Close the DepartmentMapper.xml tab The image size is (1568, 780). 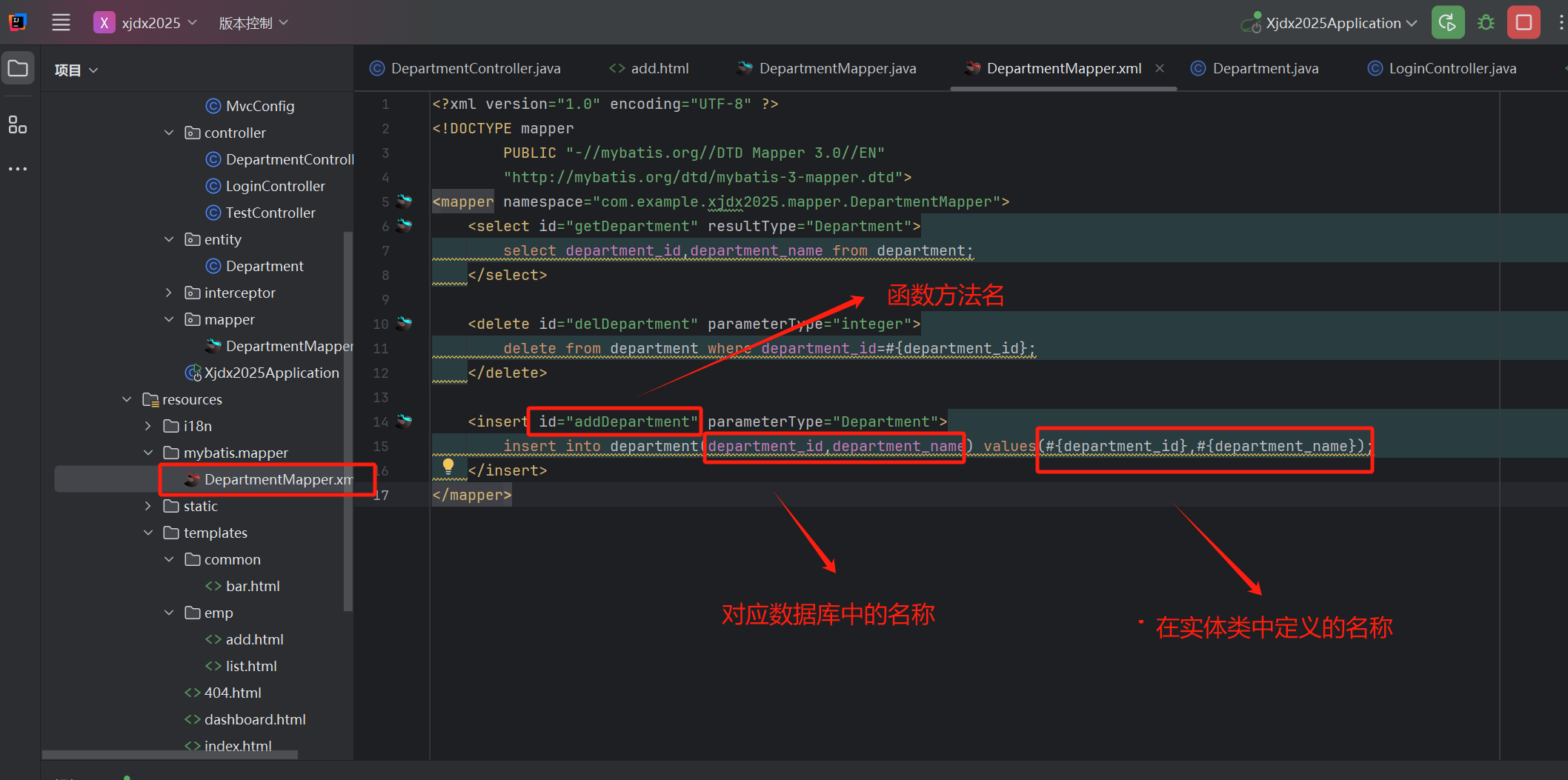click(1160, 68)
